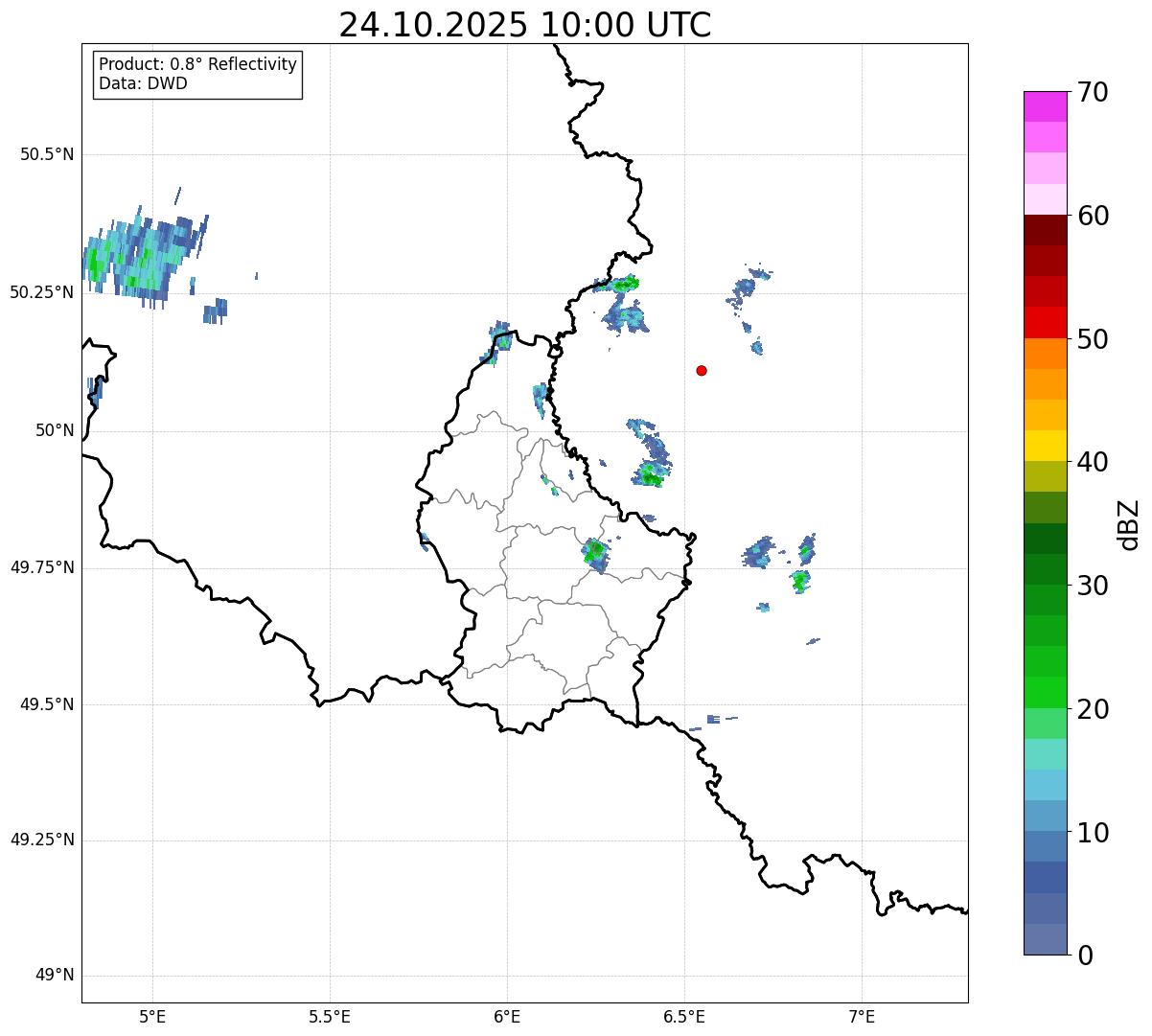Click the "6°E" longitude label
1152x1036 pixels.
pyautogui.click(x=507, y=1017)
